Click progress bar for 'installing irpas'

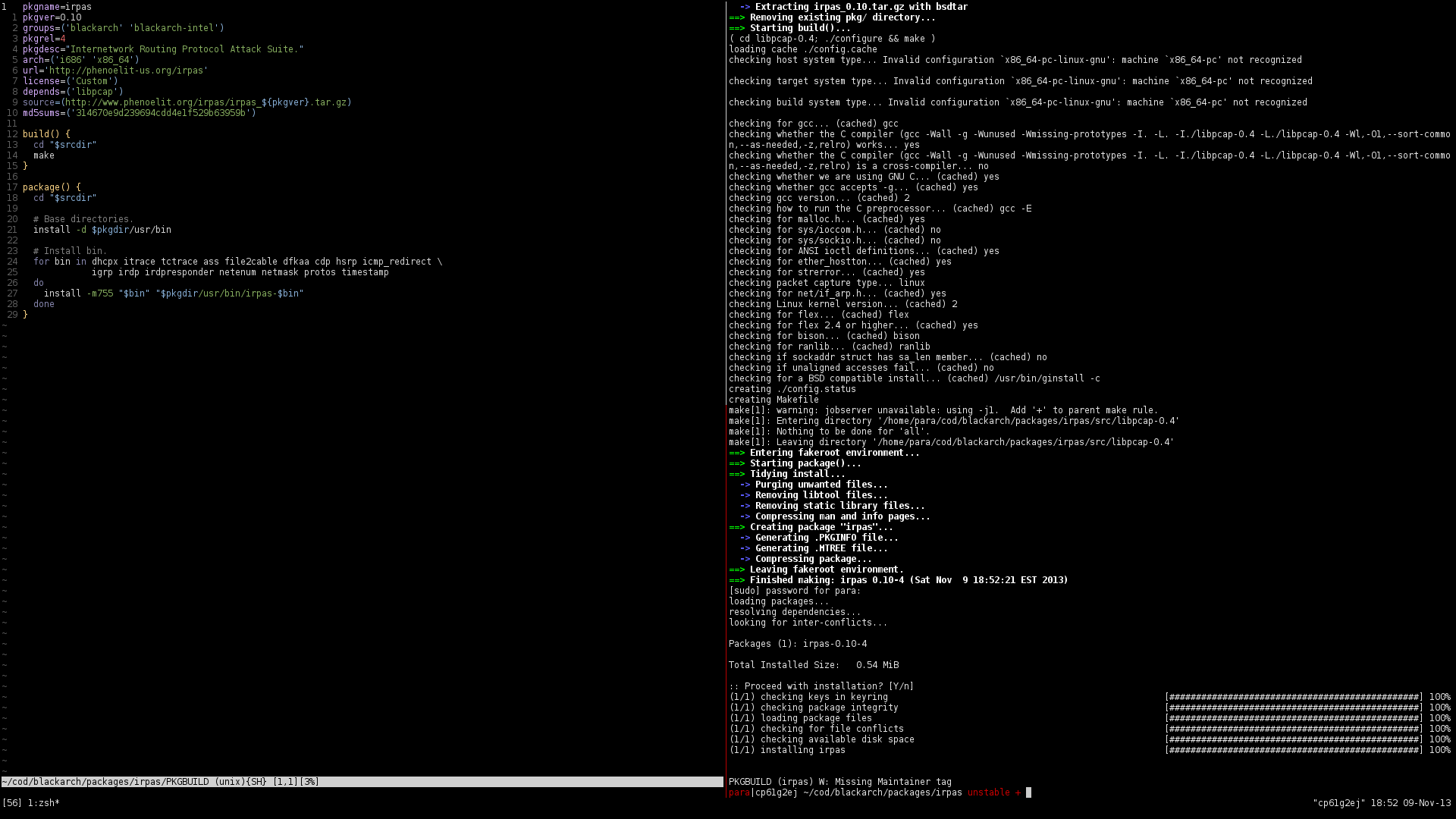coord(1294,750)
